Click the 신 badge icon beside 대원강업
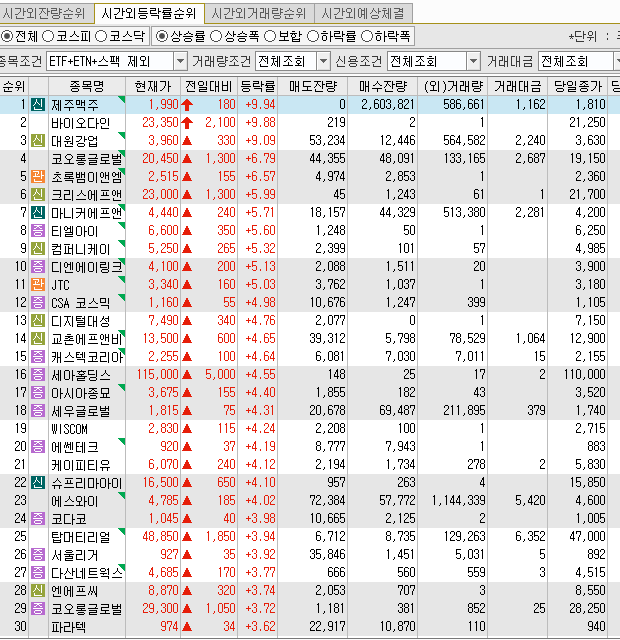Viewport: 620px width, 640px height. point(38,141)
